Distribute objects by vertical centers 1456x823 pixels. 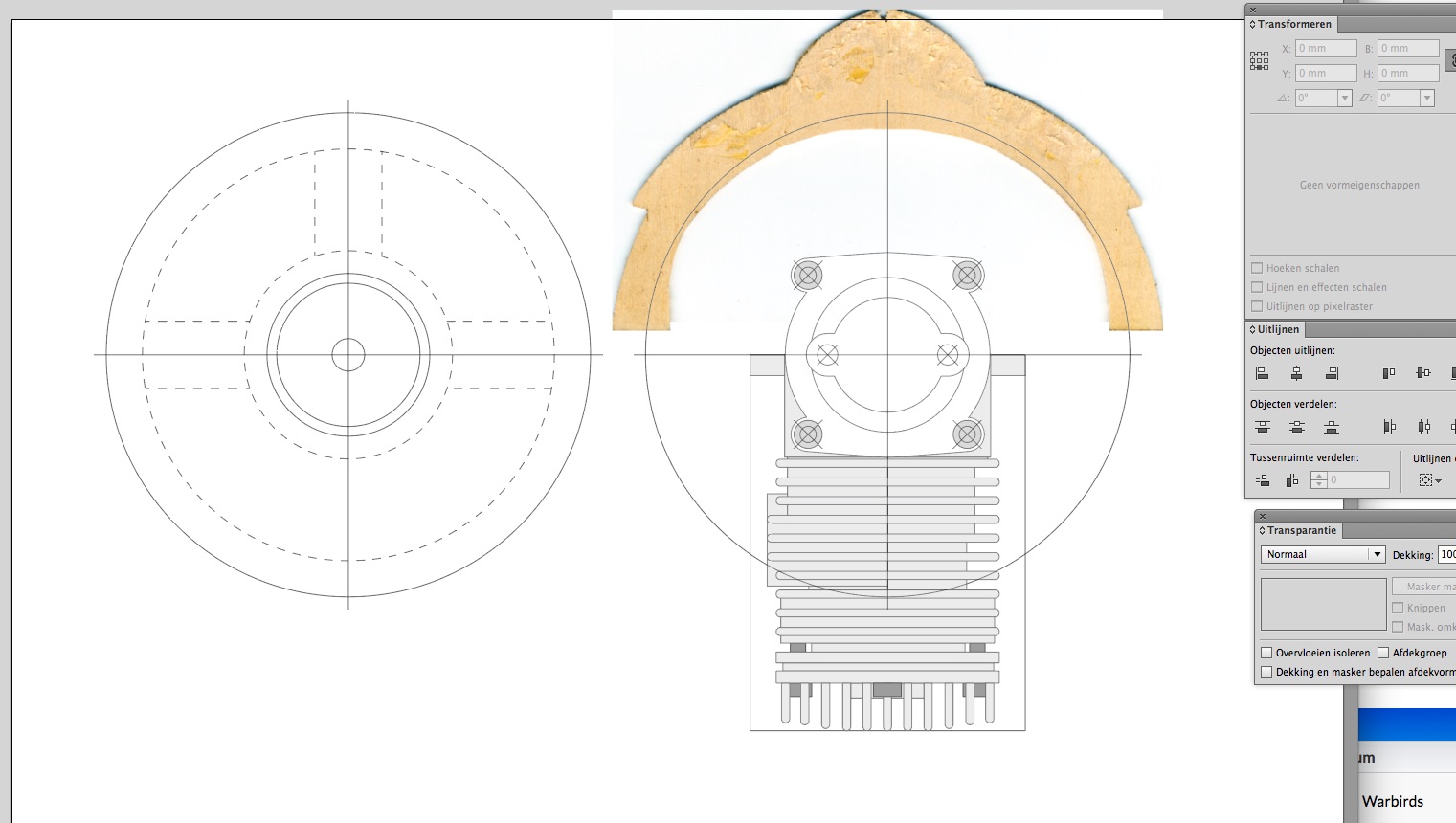click(1296, 427)
